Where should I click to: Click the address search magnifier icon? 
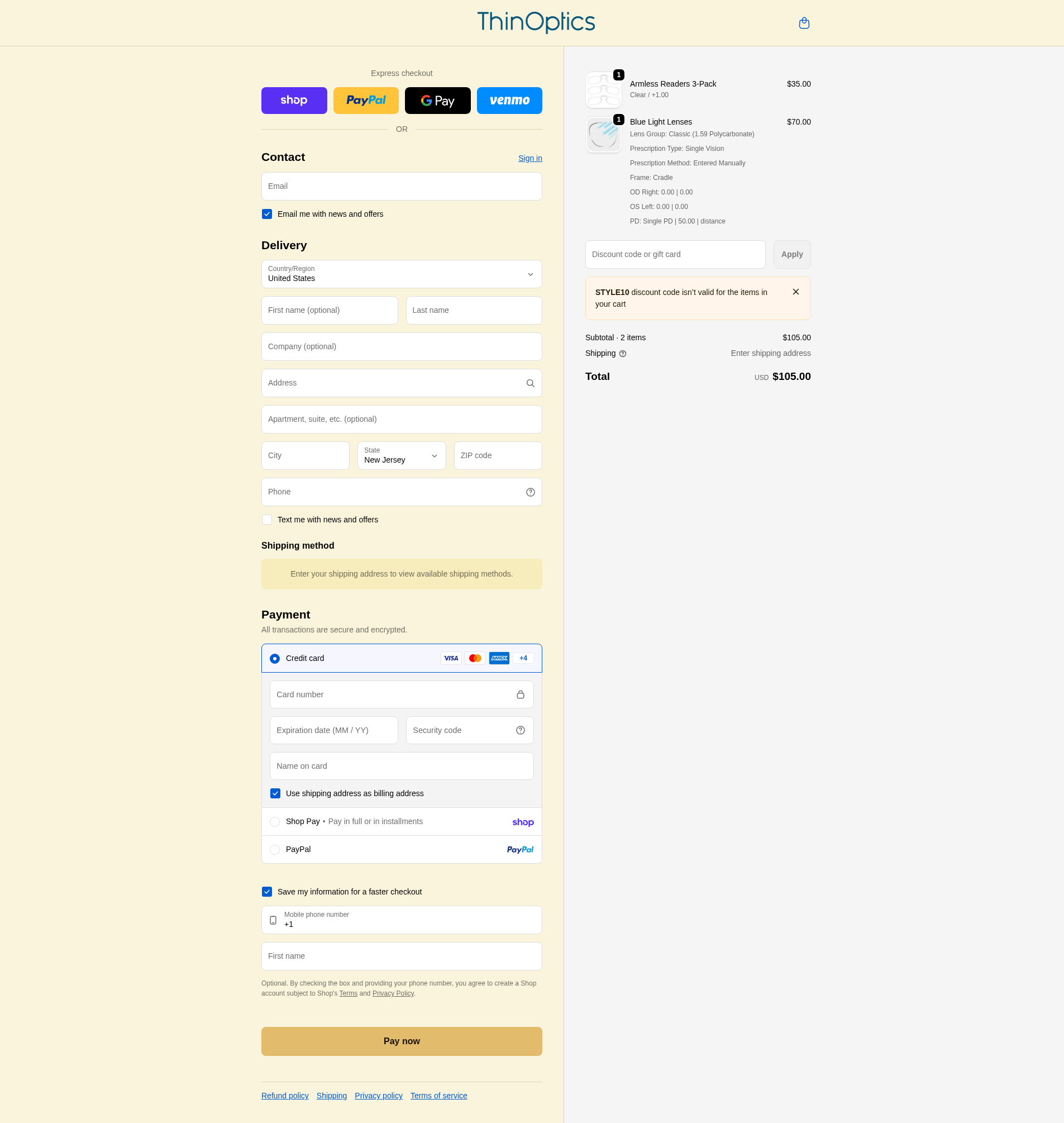[529, 383]
